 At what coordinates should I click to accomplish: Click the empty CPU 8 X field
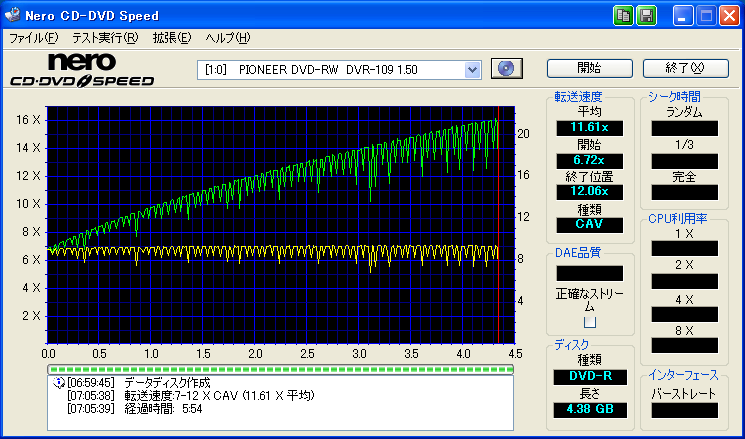click(685, 345)
